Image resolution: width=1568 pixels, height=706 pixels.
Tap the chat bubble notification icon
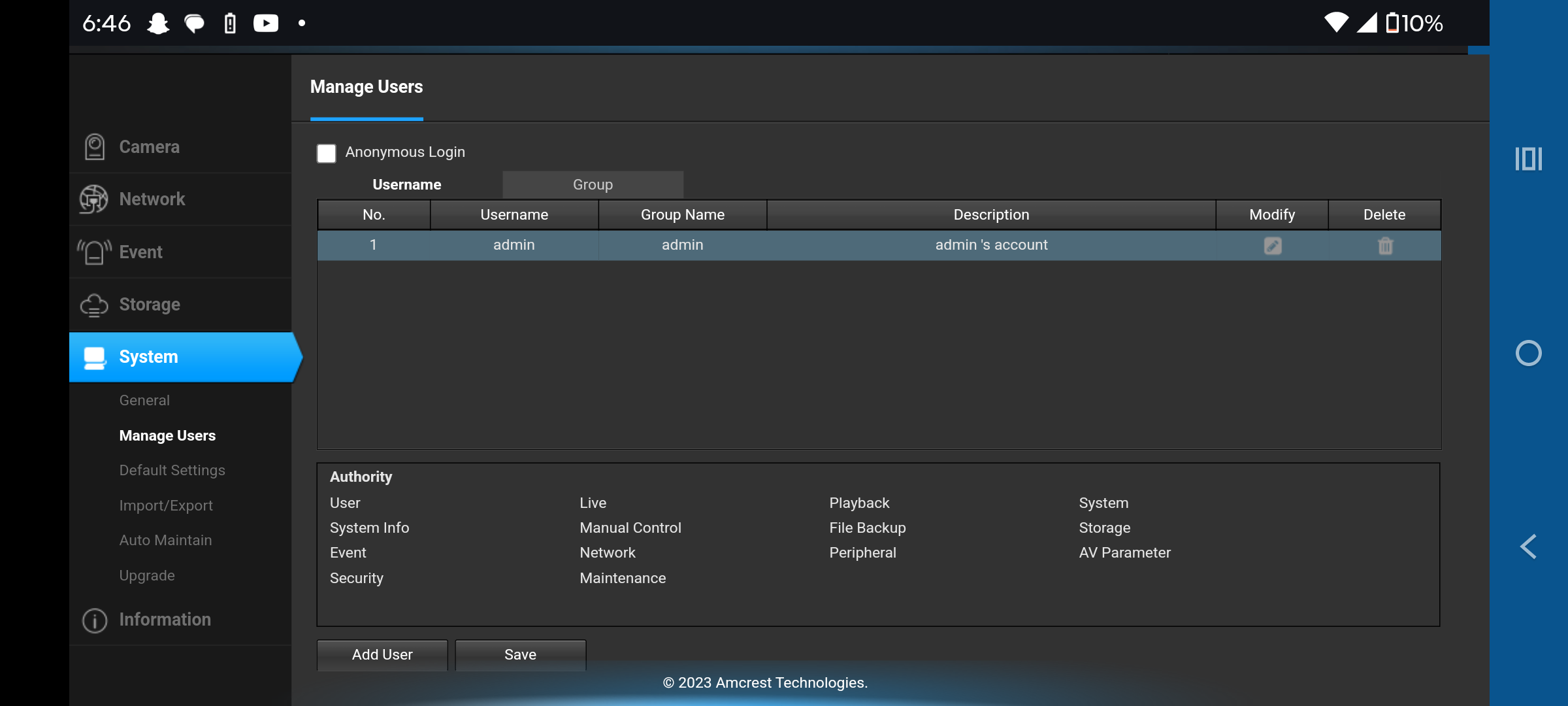tap(194, 24)
